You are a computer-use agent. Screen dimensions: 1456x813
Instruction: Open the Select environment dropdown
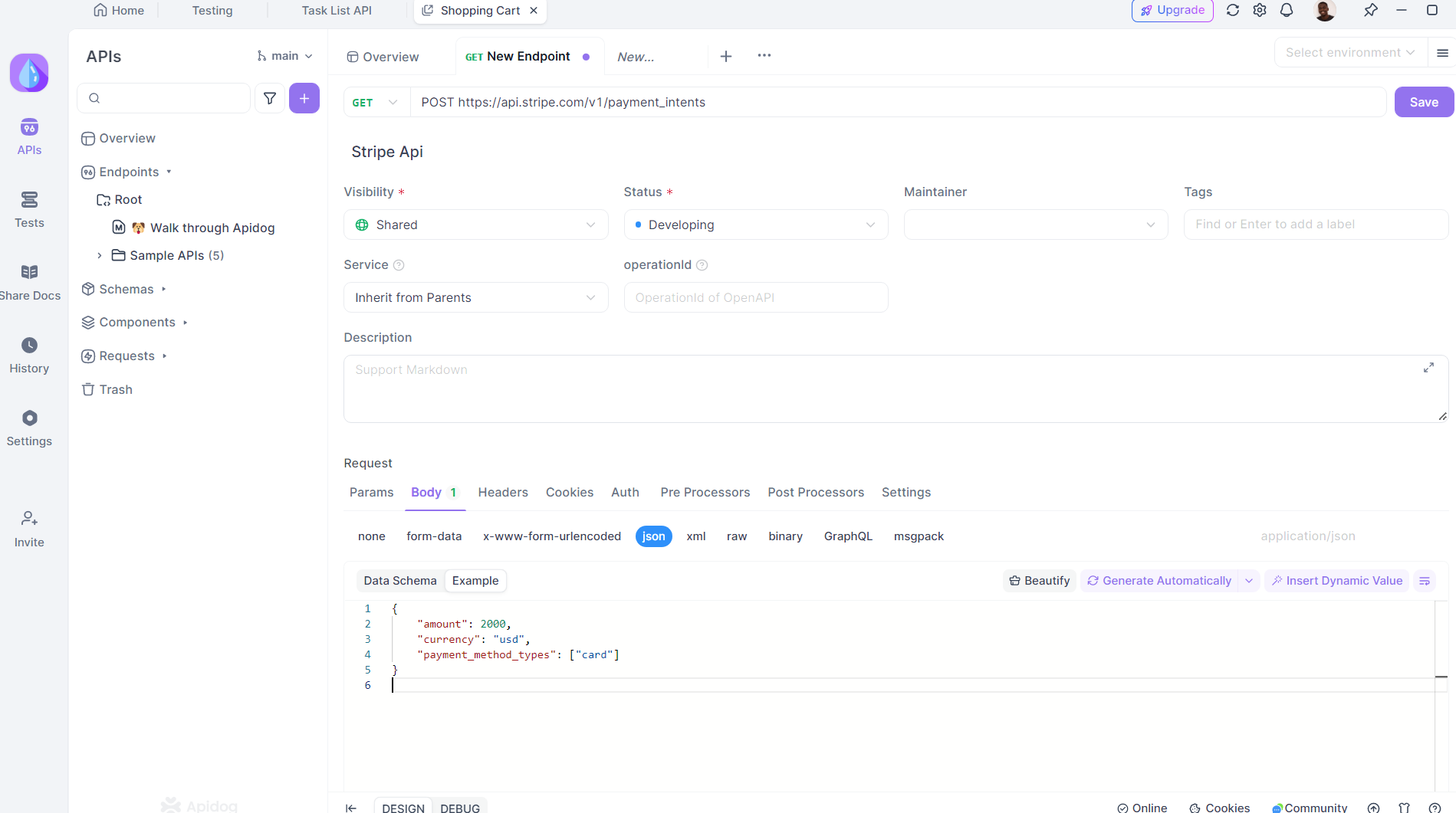click(1350, 53)
